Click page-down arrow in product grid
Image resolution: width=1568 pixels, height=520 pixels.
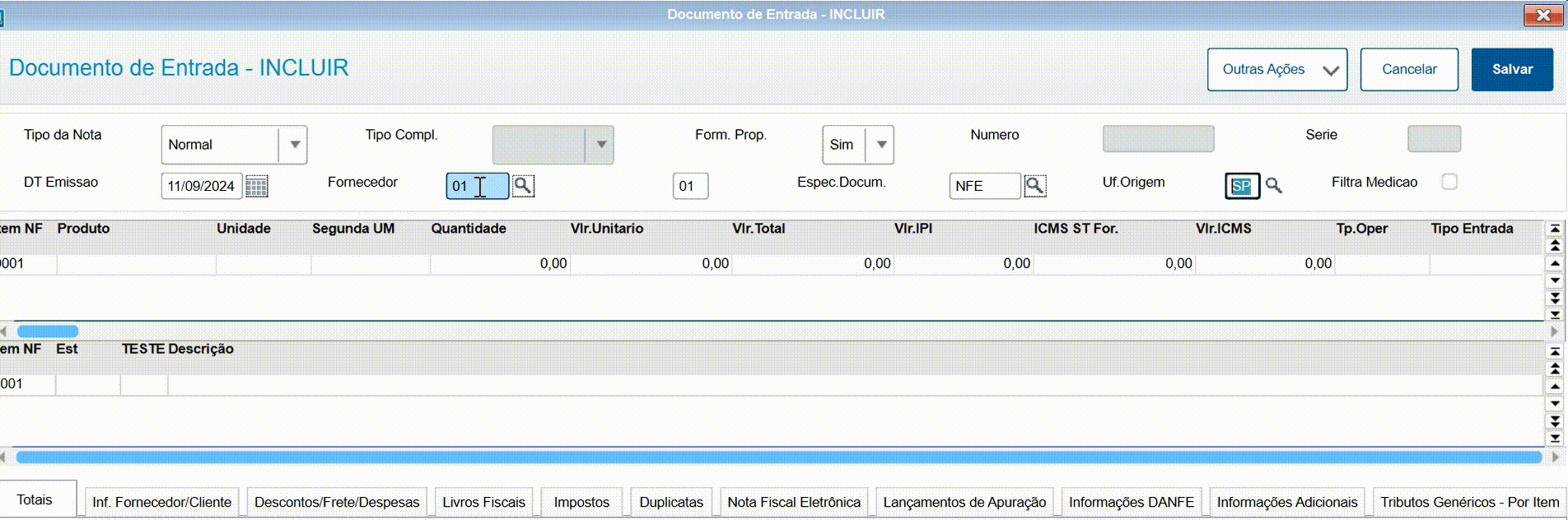[1555, 298]
